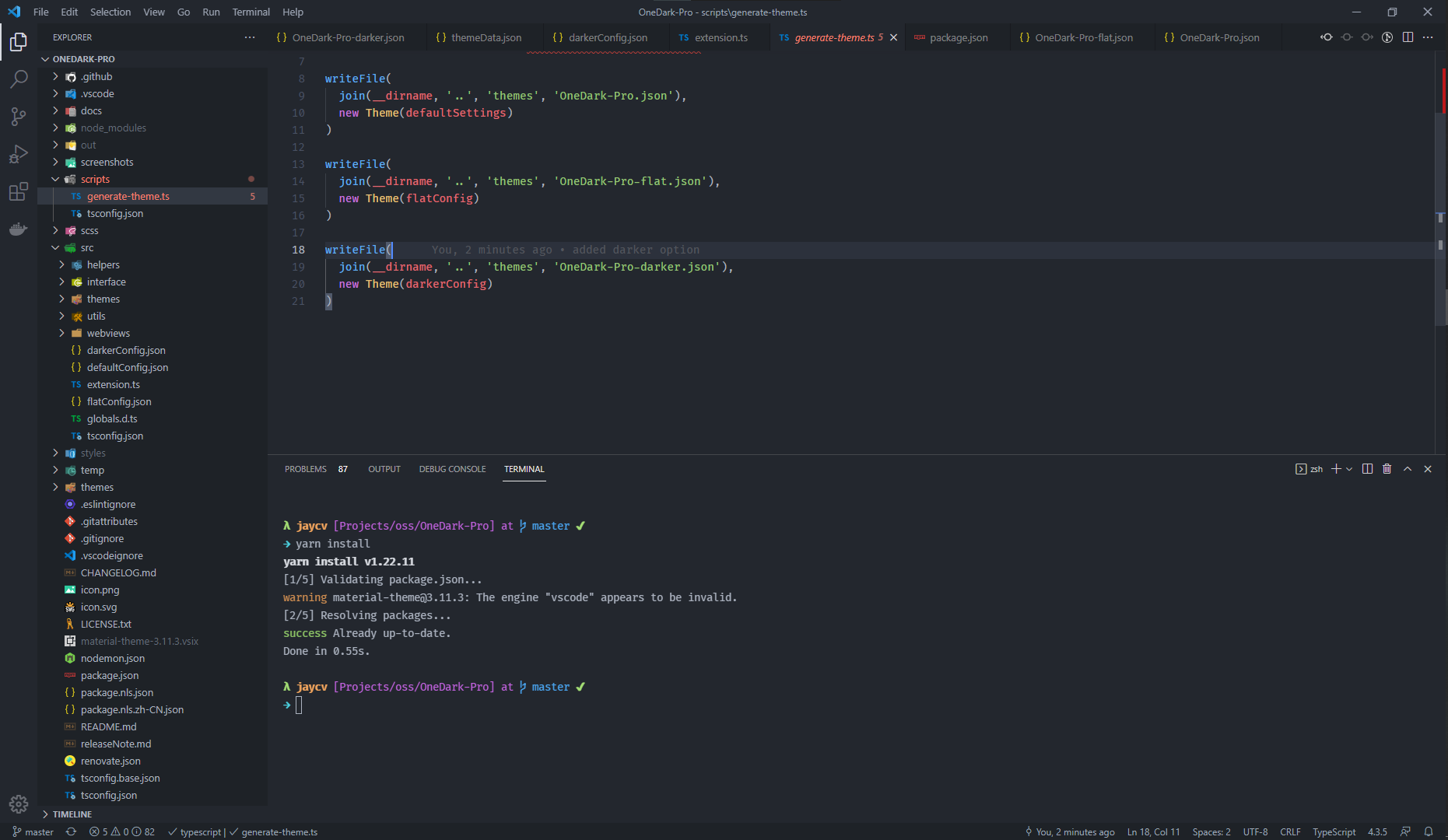Image resolution: width=1448 pixels, height=840 pixels.
Task: Open the Explorer view in activity bar
Action: (19, 42)
